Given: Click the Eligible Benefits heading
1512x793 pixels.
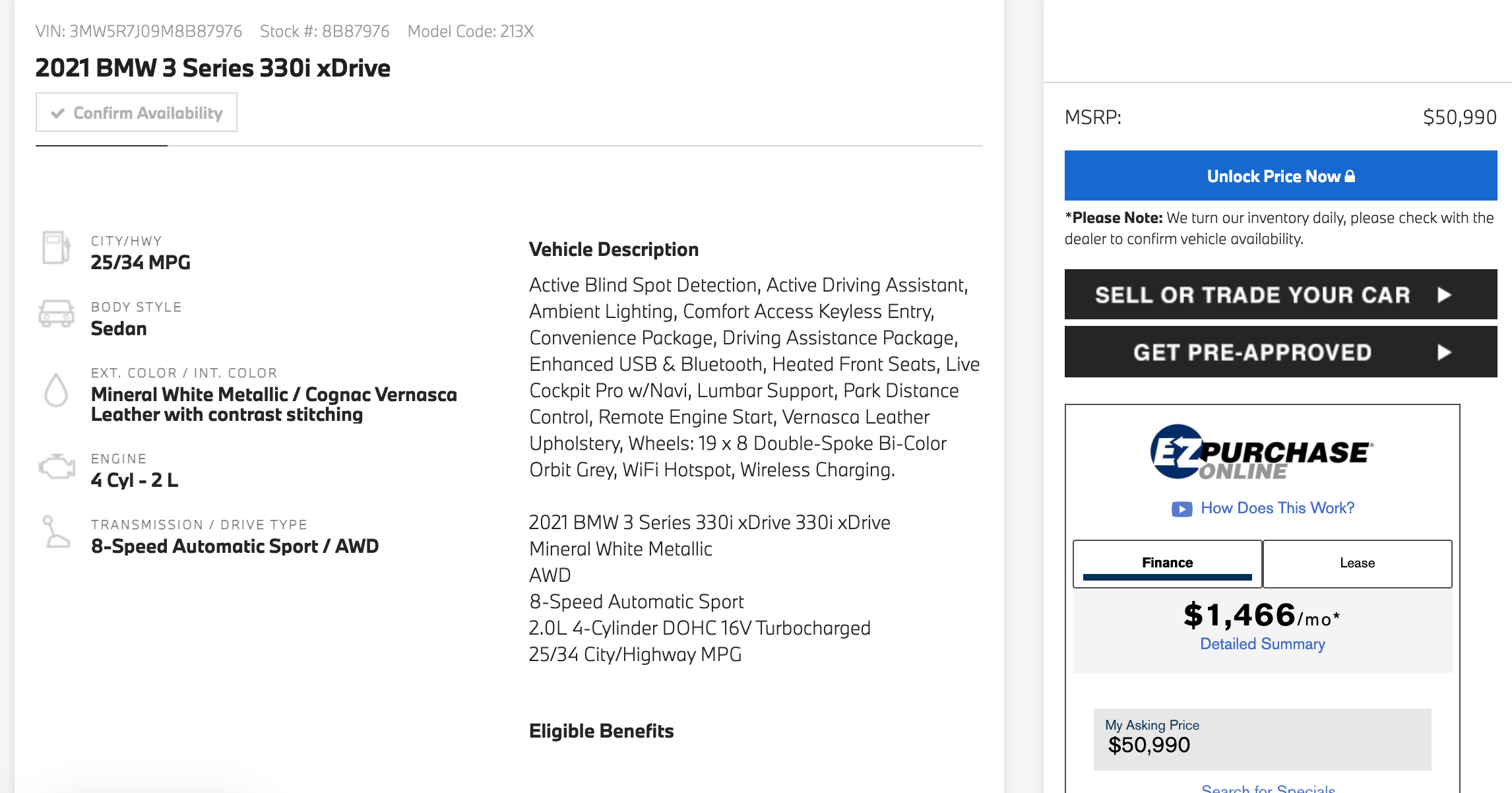Looking at the screenshot, I should (x=601, y=731).
